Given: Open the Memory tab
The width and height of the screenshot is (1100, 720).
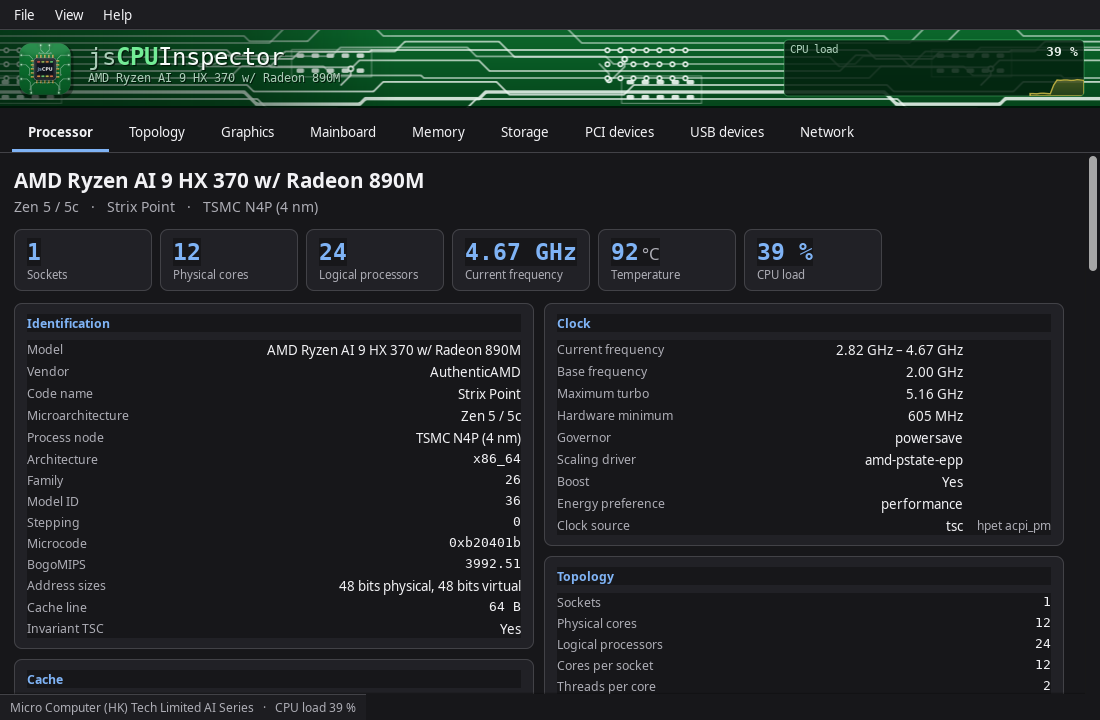Looking at the screenshot, I should [x=438, y=132].
